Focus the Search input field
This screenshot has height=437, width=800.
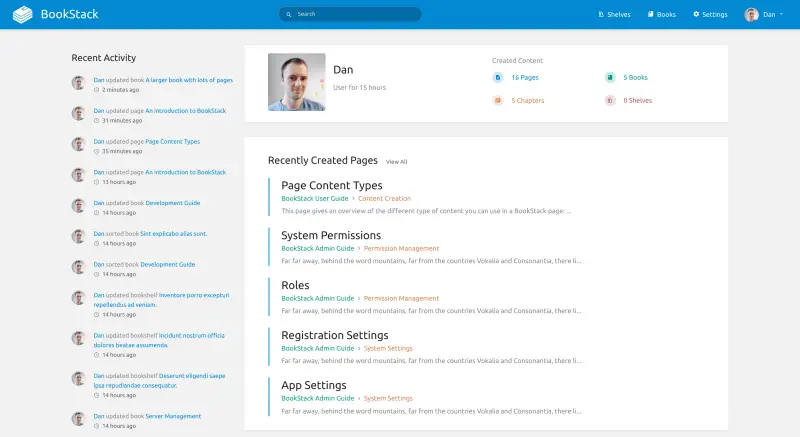point(355,15)
